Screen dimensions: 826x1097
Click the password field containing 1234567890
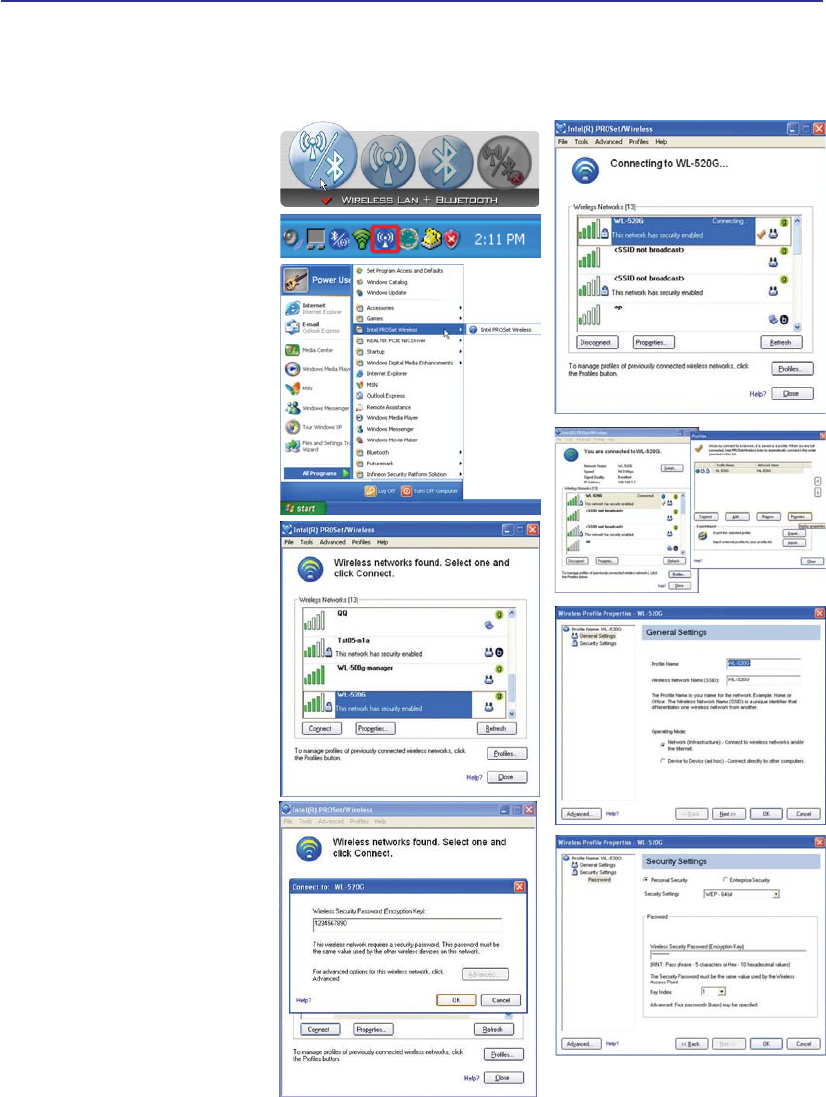pos(406,923)
